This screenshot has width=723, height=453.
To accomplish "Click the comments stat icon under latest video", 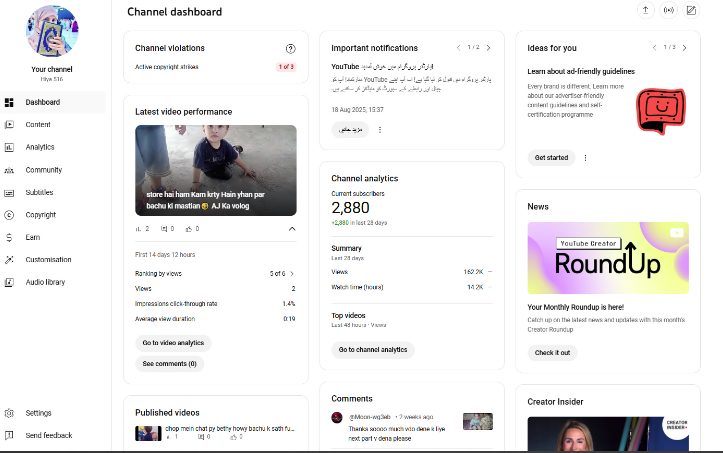I will pos(164,229).
